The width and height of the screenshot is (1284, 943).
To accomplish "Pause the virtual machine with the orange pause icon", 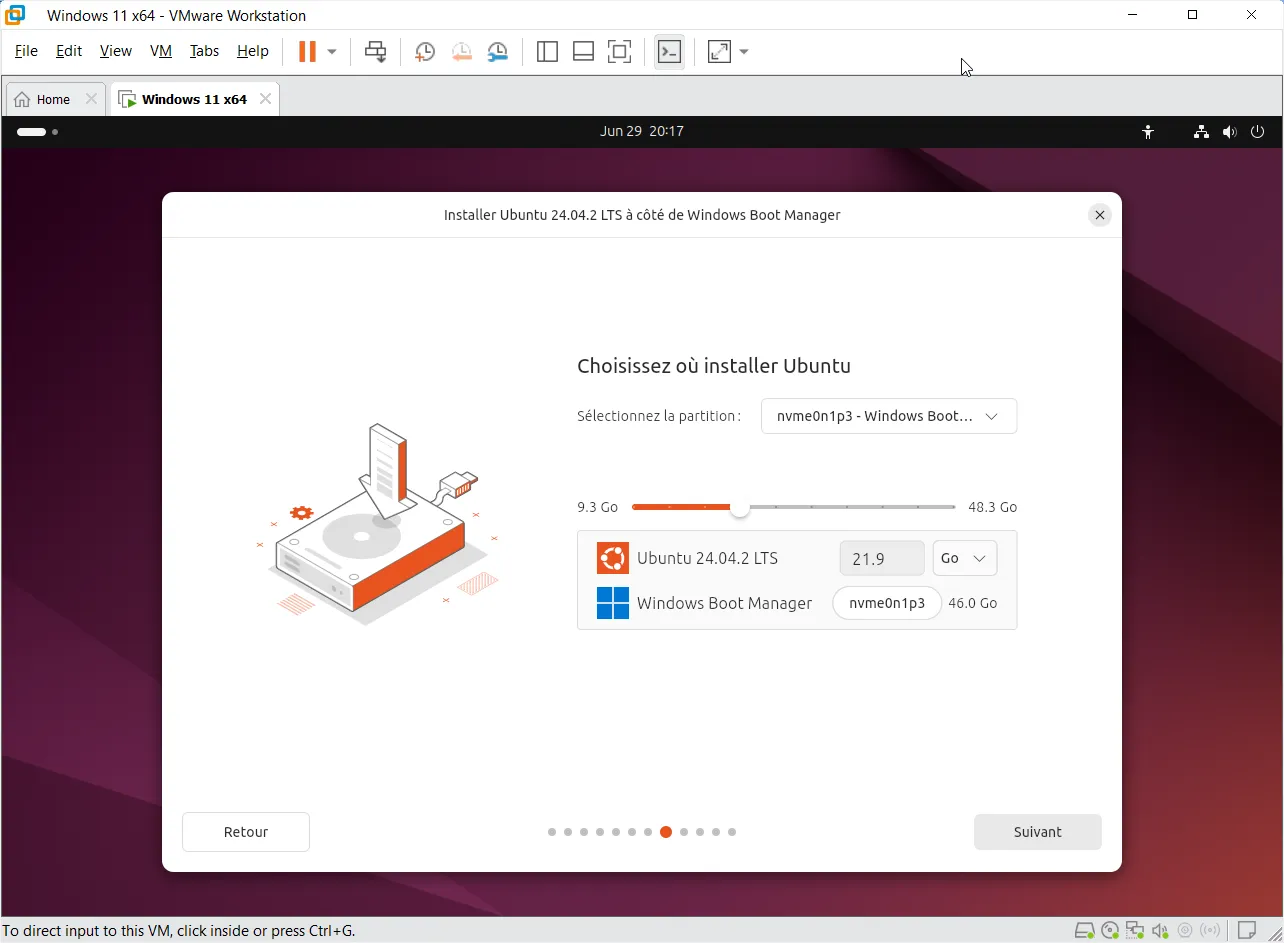I will pyautogui.click(x=307, y=52).
